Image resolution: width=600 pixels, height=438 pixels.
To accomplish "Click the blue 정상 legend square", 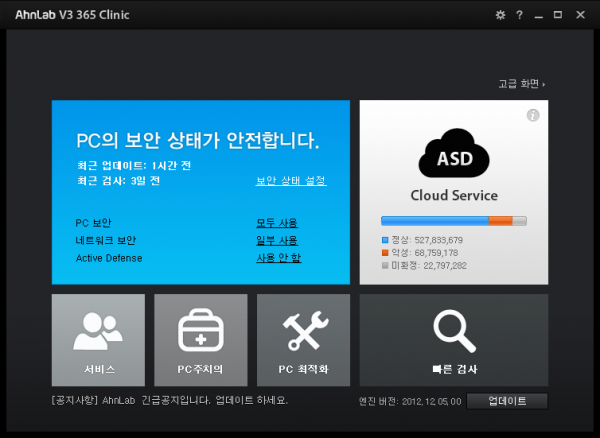I will (x=385, y=240).
